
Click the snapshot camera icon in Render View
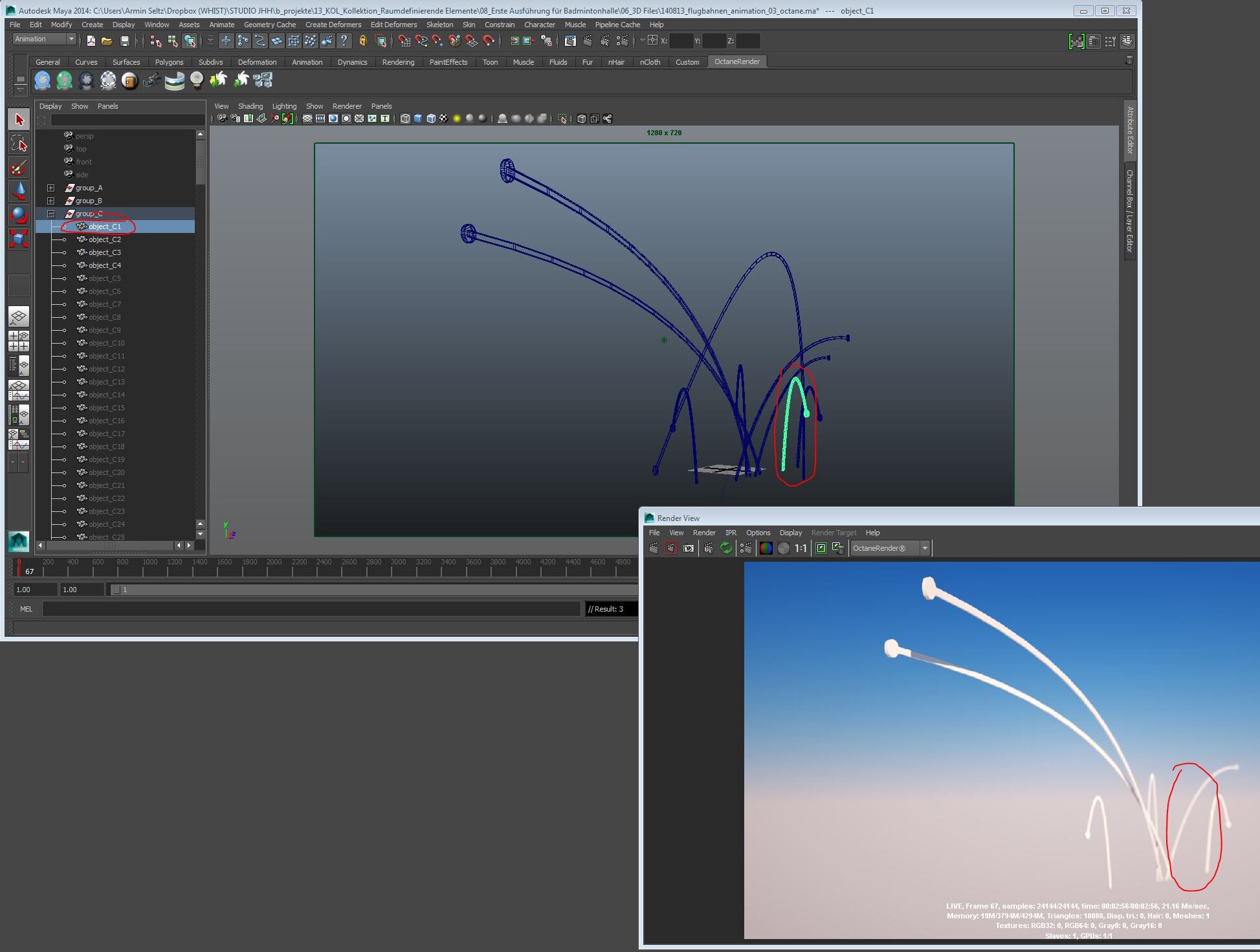(x=689, y=548)
